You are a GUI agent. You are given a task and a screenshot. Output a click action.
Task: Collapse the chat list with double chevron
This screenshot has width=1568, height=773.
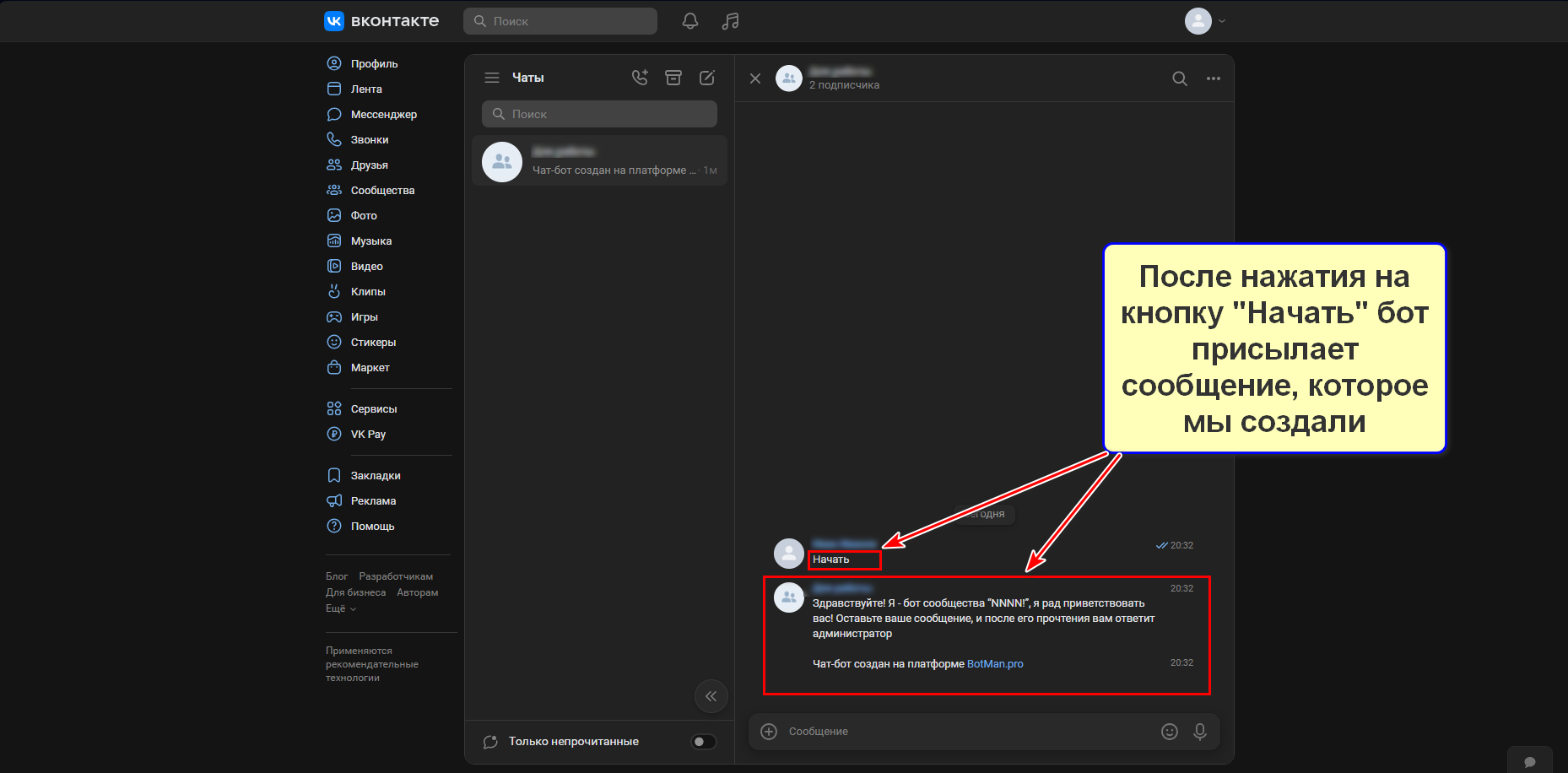pyautogui.click(x=711, y=696)
